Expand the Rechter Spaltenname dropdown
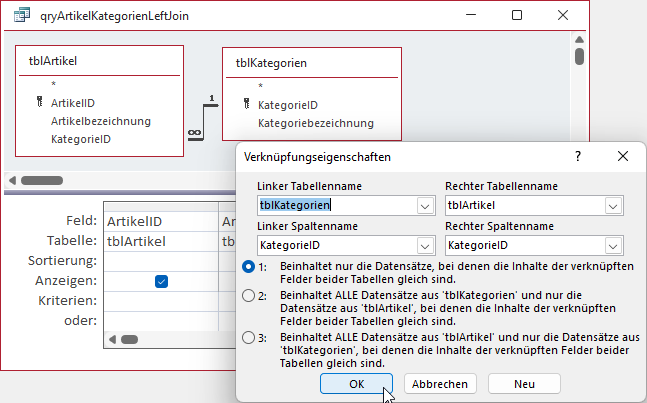The width and height of the screenshot is (647, 403). [612, 245]
